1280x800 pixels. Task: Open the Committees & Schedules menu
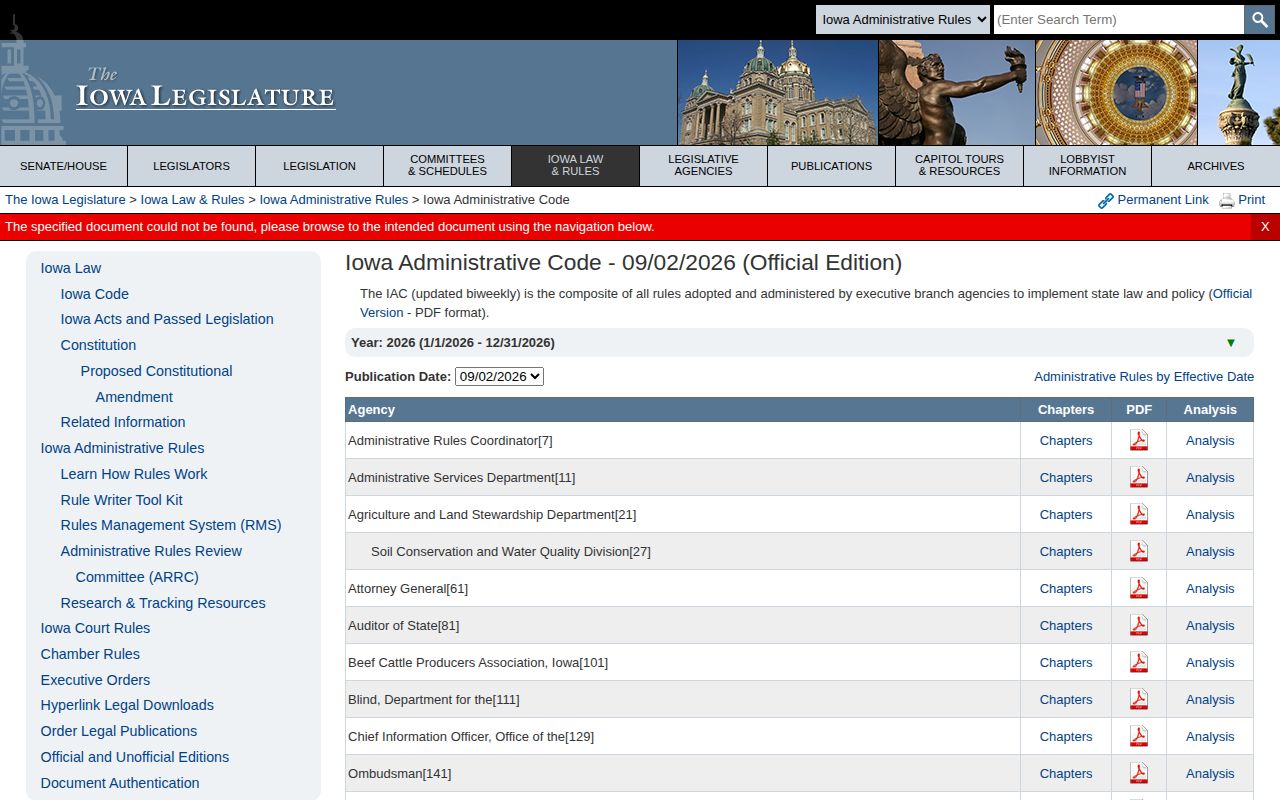pyautogui.click(x=447, y=166)
